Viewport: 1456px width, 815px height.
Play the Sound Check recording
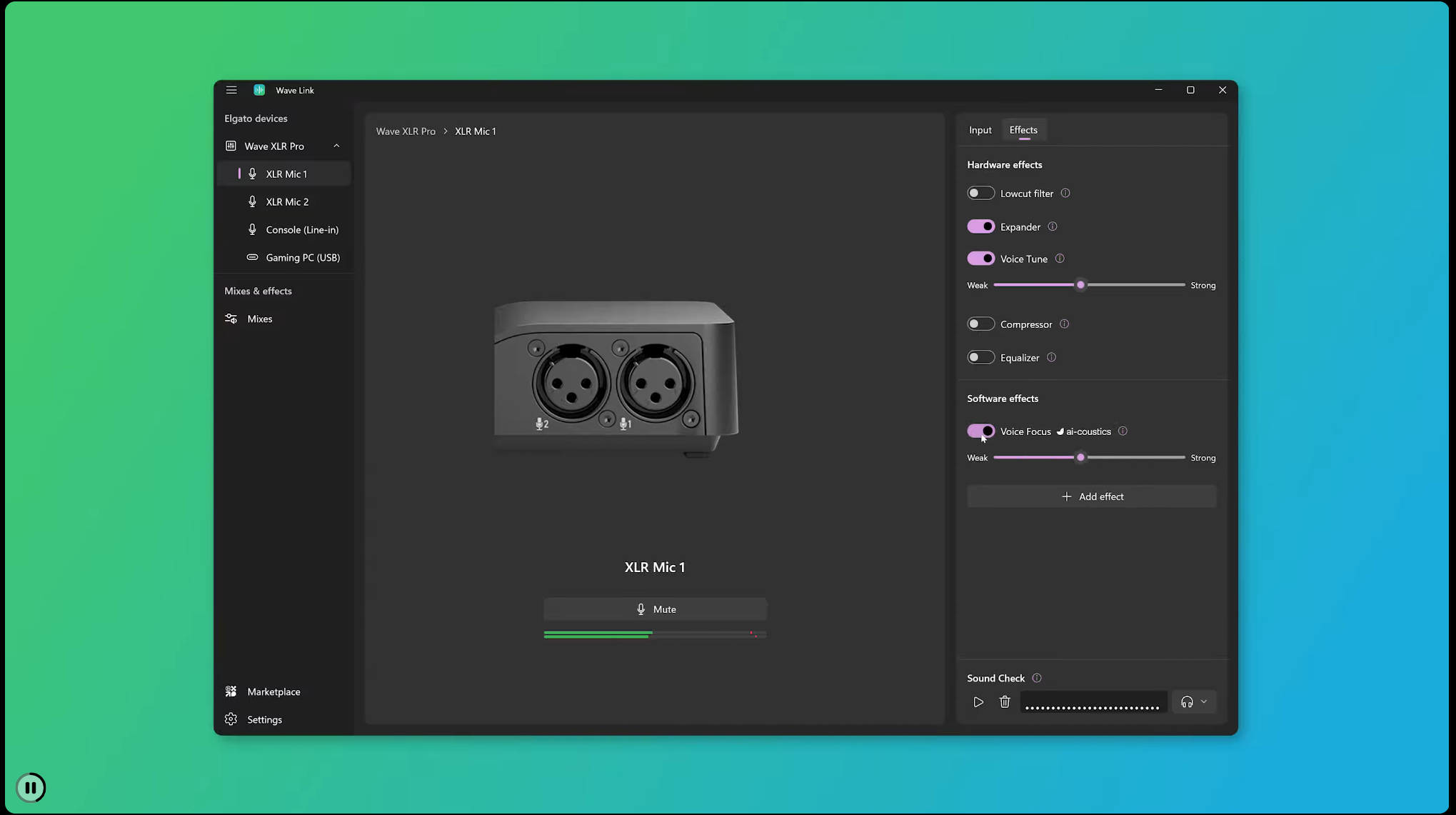(x=978, y=702)
